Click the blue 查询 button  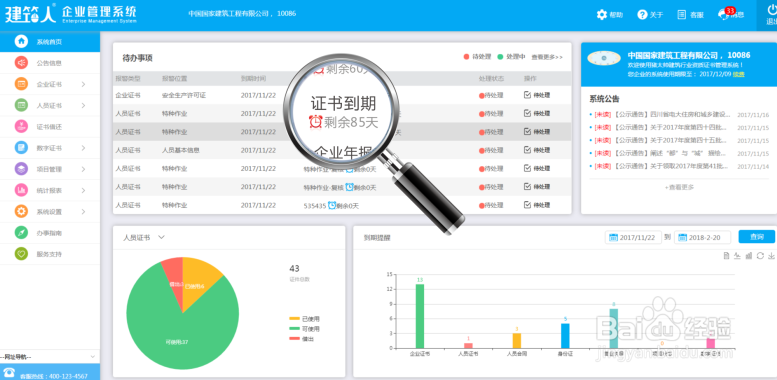tap(756, 237)
